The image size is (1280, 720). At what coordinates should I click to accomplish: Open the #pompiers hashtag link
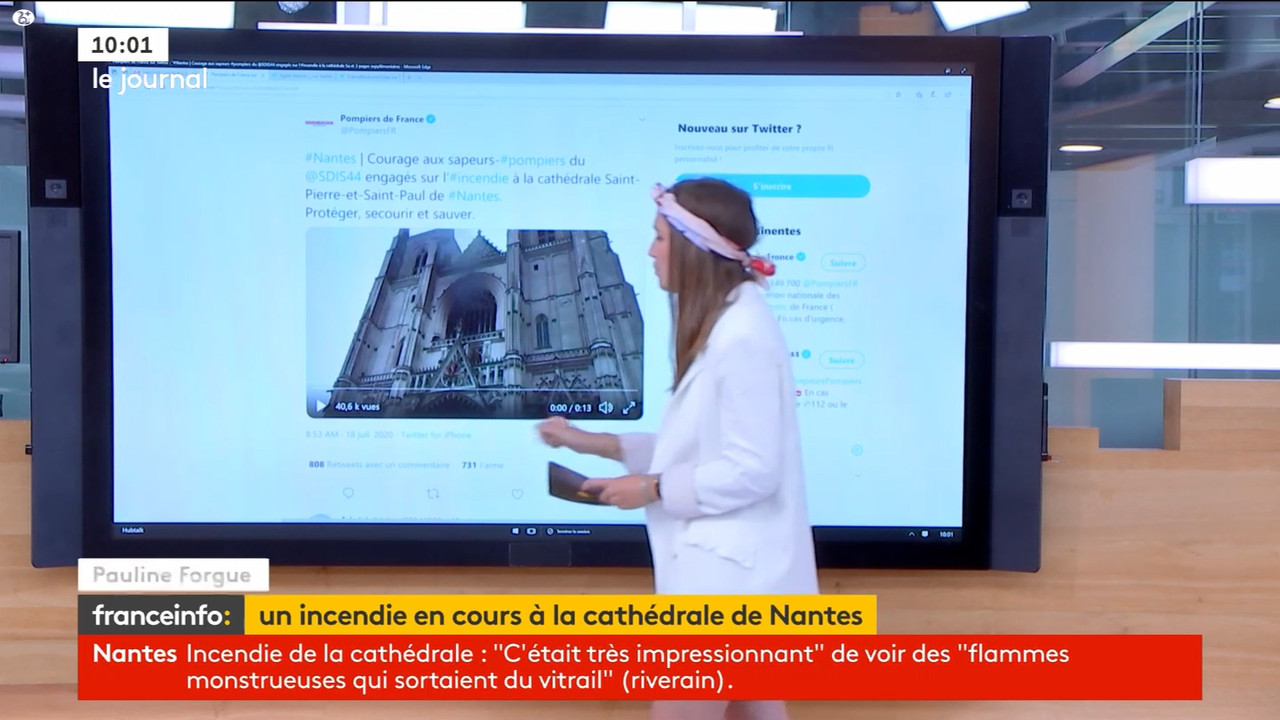[x=532, y=160]
